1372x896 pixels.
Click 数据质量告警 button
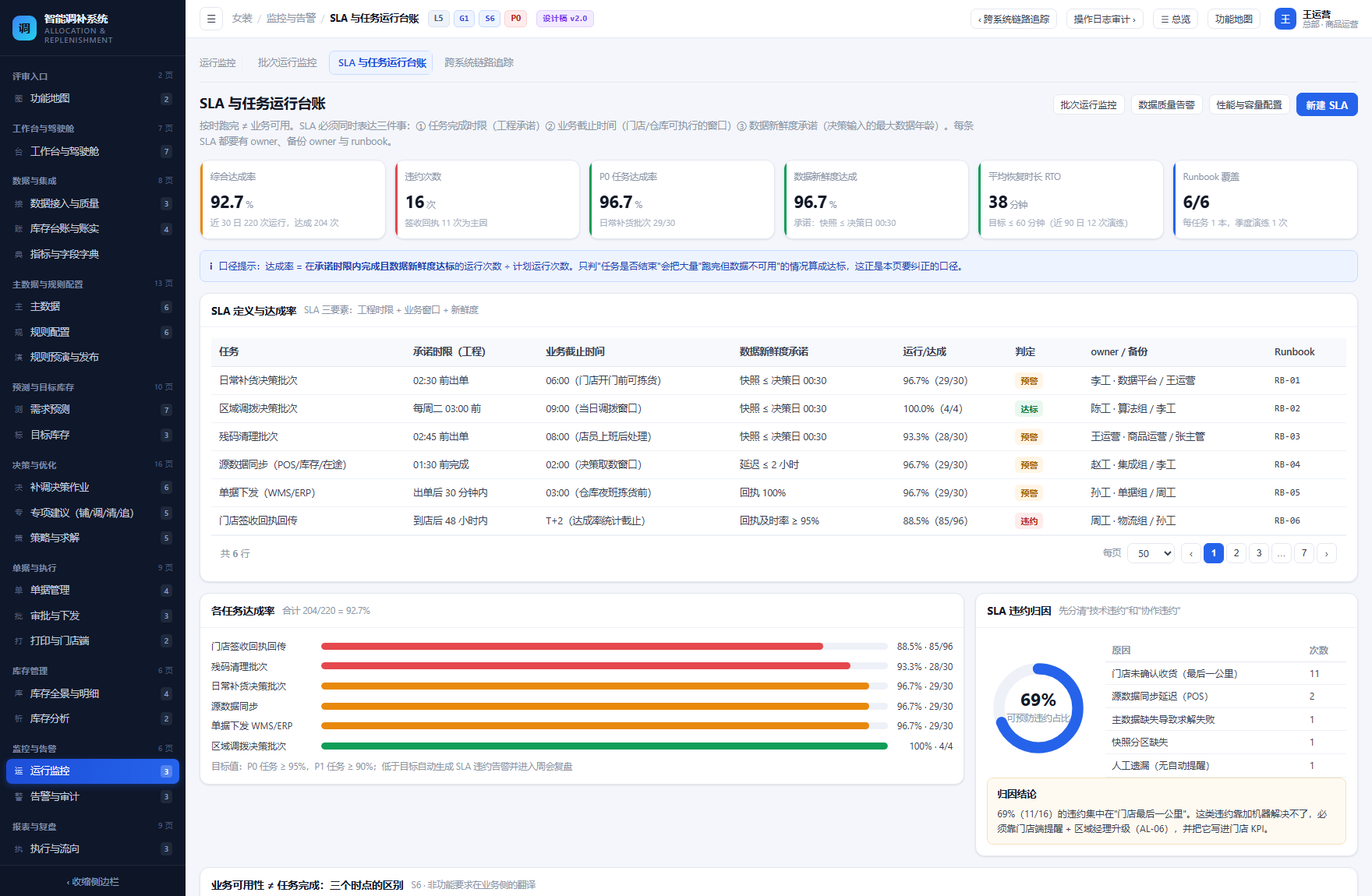pyautogui.click(x=1166, y=105)
